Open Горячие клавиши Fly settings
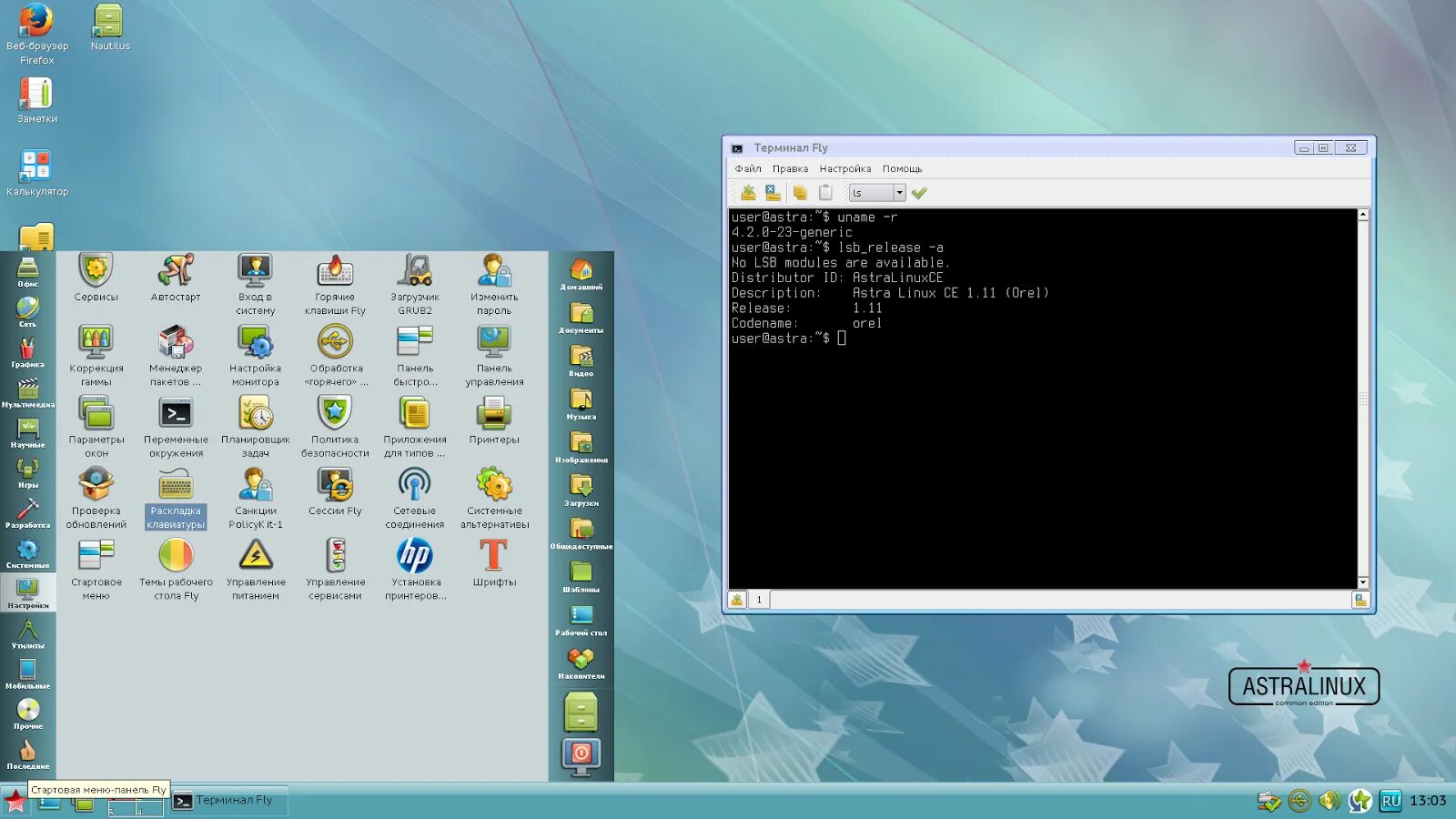 pos(335,284)
